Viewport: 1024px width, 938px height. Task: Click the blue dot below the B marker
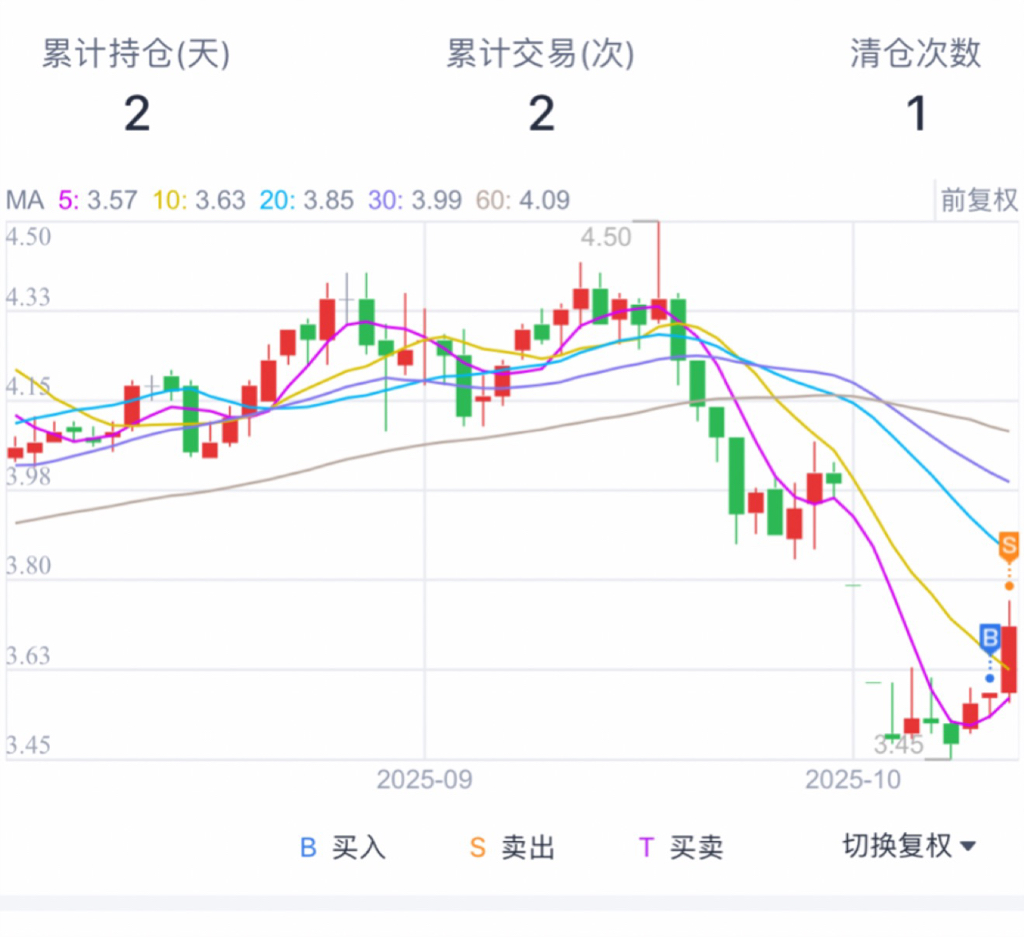tap(990, 678)
